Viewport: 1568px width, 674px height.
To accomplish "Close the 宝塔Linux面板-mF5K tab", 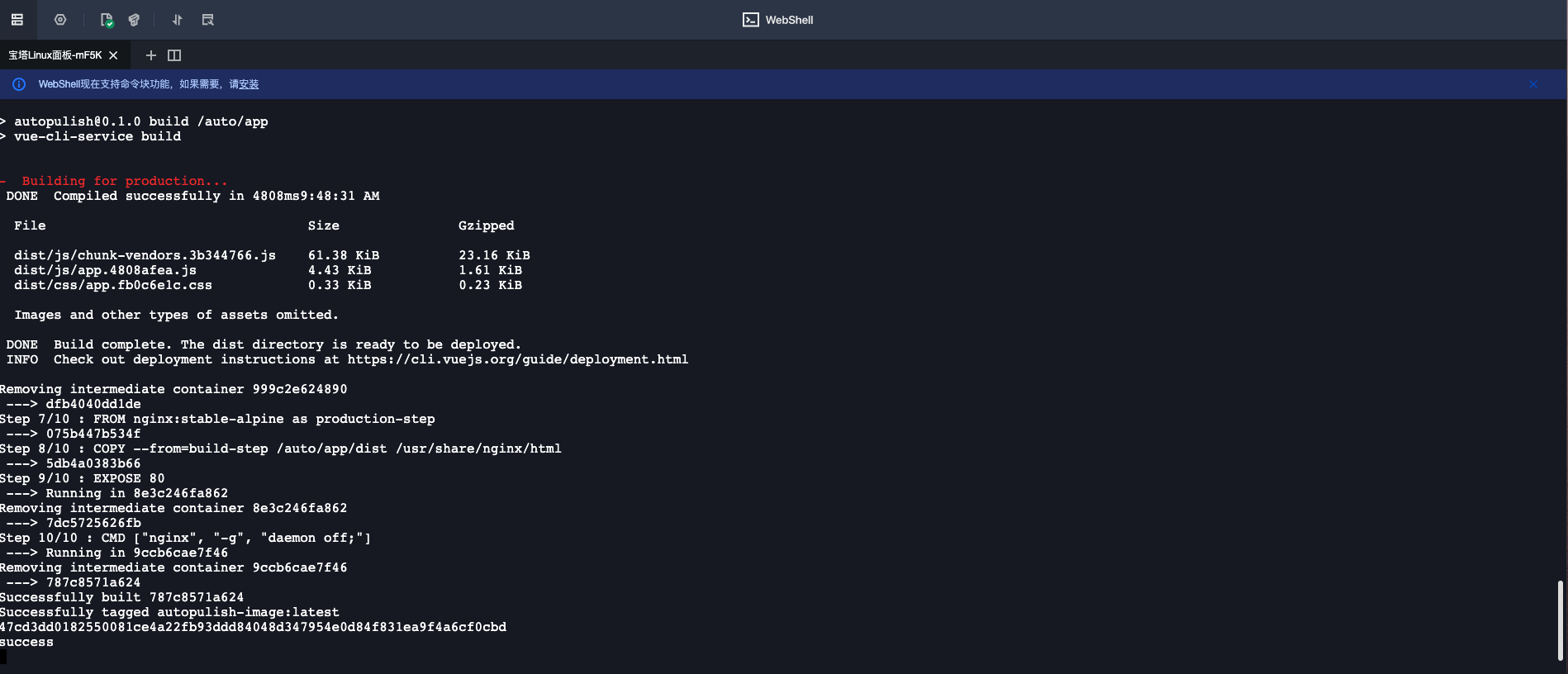I will (x=113, y=55).
